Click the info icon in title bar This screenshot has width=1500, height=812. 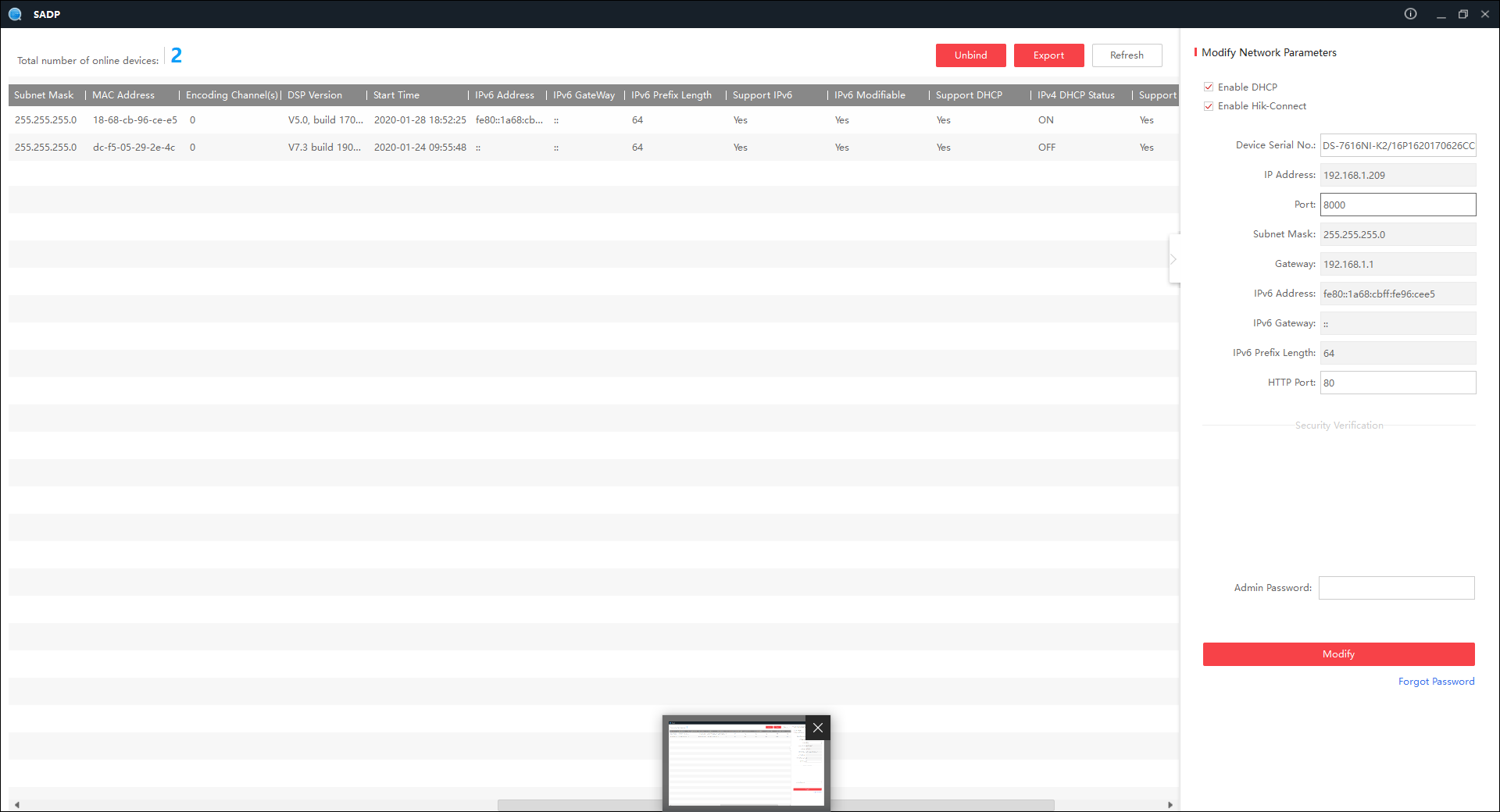(x=1410, y=14)
